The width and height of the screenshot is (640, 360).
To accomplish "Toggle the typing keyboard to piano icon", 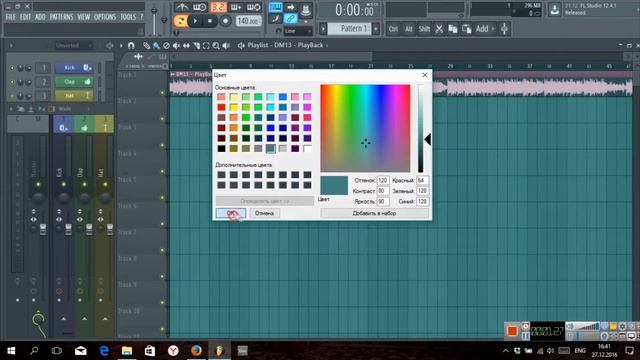I will click(x=276, y=7).
